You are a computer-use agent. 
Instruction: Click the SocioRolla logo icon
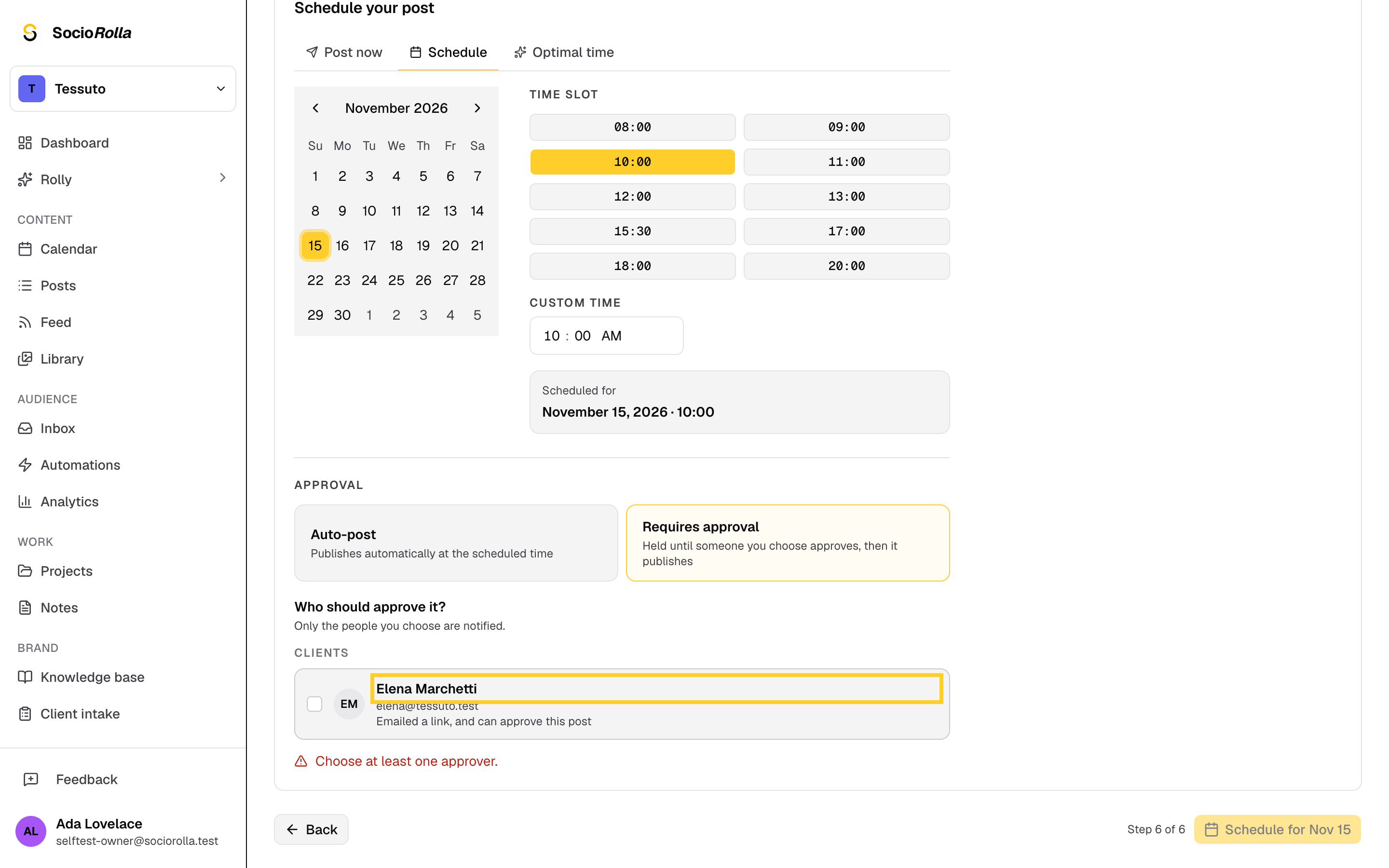click(x=30, y=33)
